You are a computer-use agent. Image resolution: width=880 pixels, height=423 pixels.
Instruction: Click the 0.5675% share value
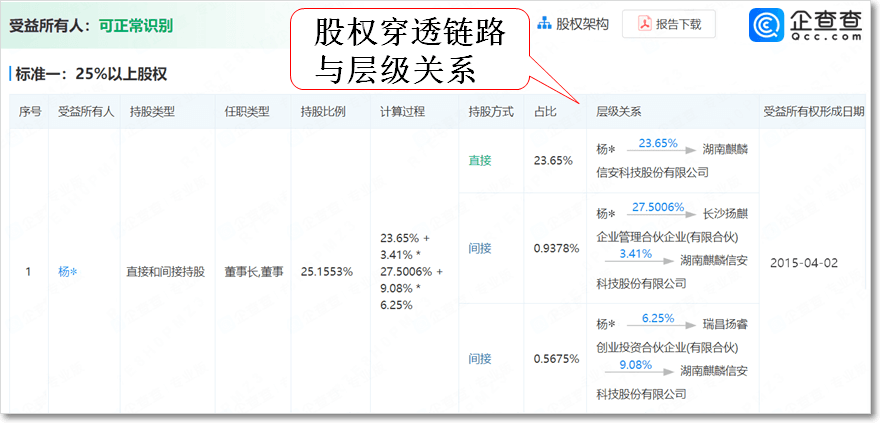[556, 359]
